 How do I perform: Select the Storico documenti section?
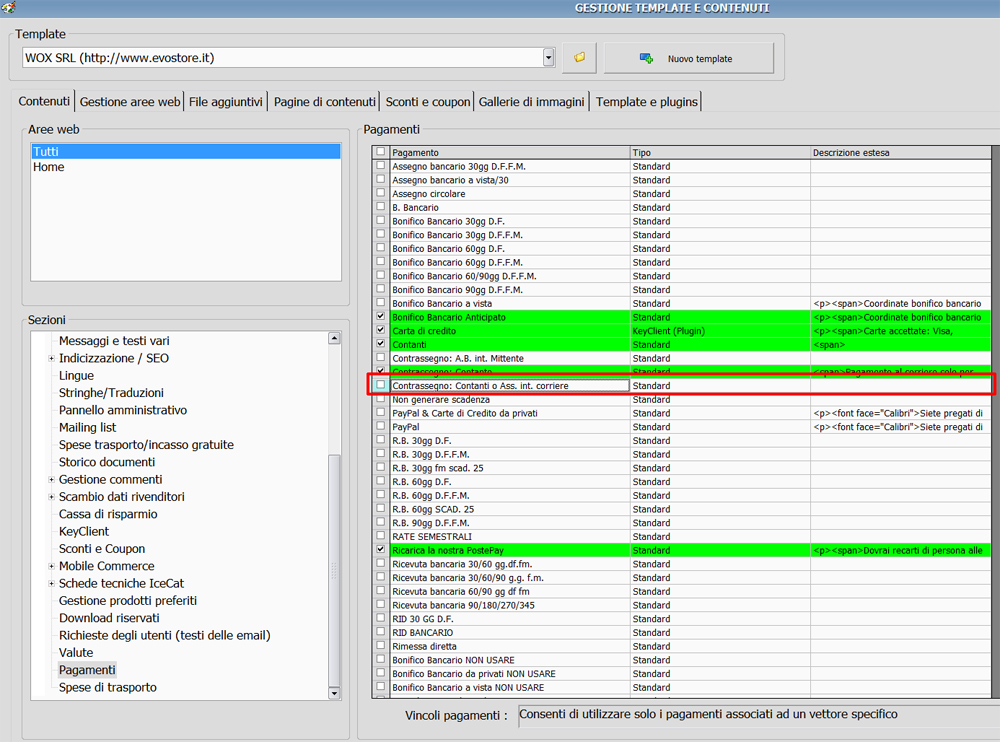coord(107,462)
